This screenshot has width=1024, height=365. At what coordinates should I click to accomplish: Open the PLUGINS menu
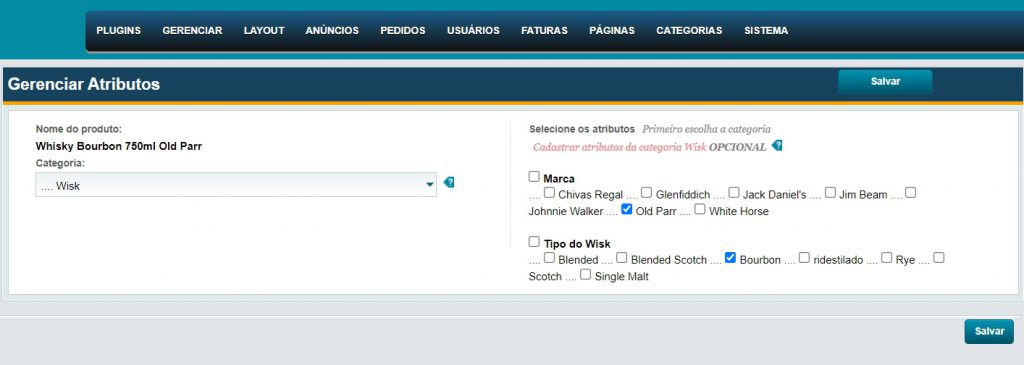coord(118,31)
